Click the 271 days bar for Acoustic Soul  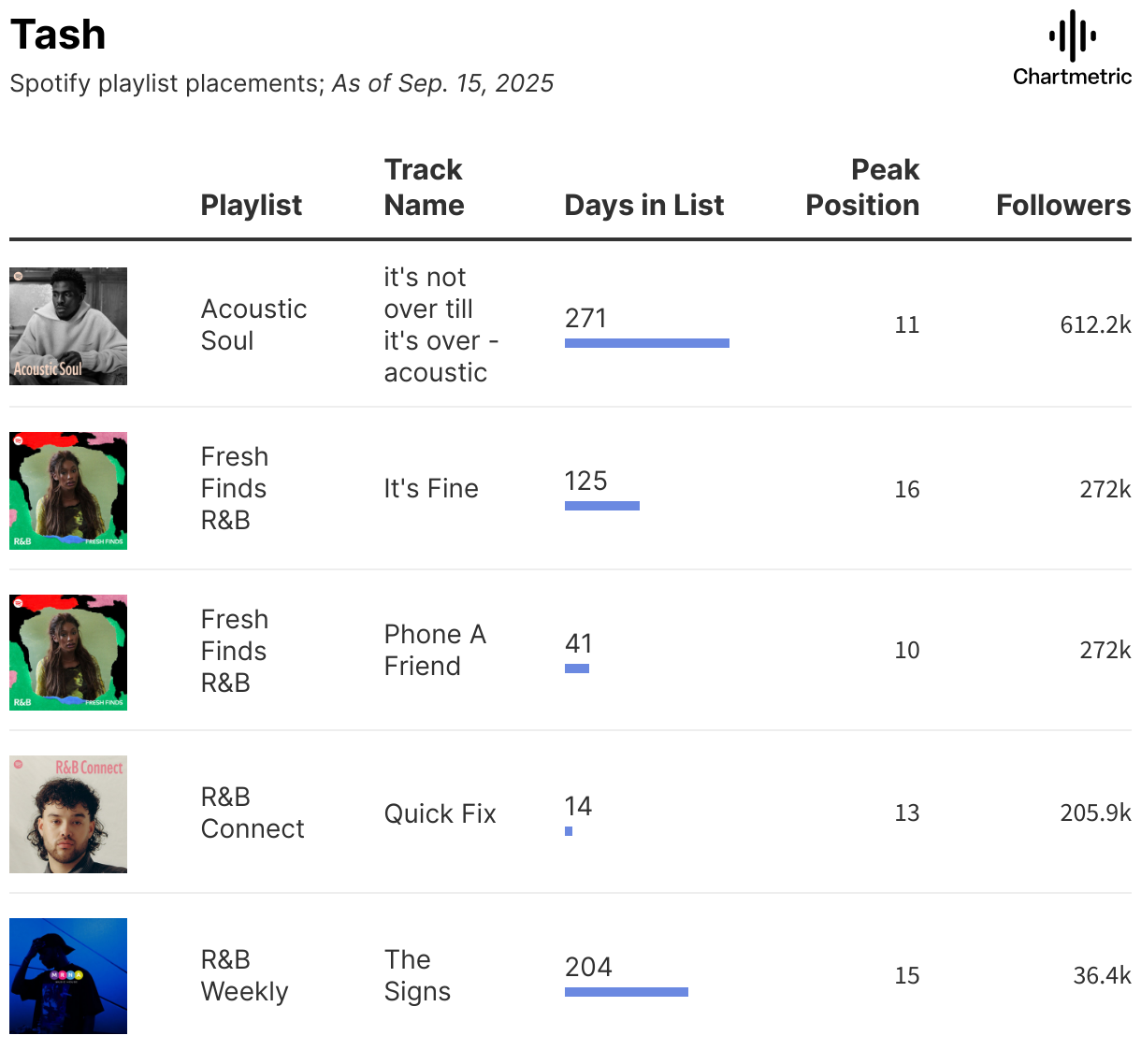click(x=647, y=343)
